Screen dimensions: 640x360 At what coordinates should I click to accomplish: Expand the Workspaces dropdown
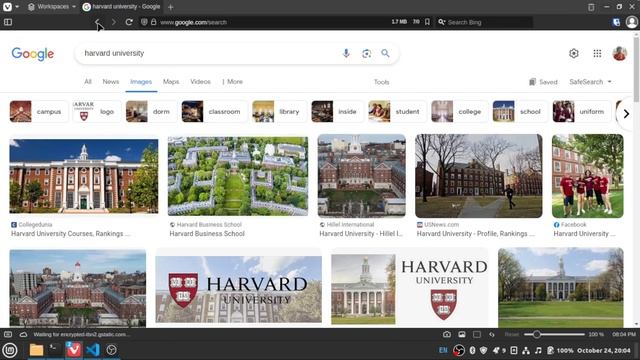tap(52, 7)
